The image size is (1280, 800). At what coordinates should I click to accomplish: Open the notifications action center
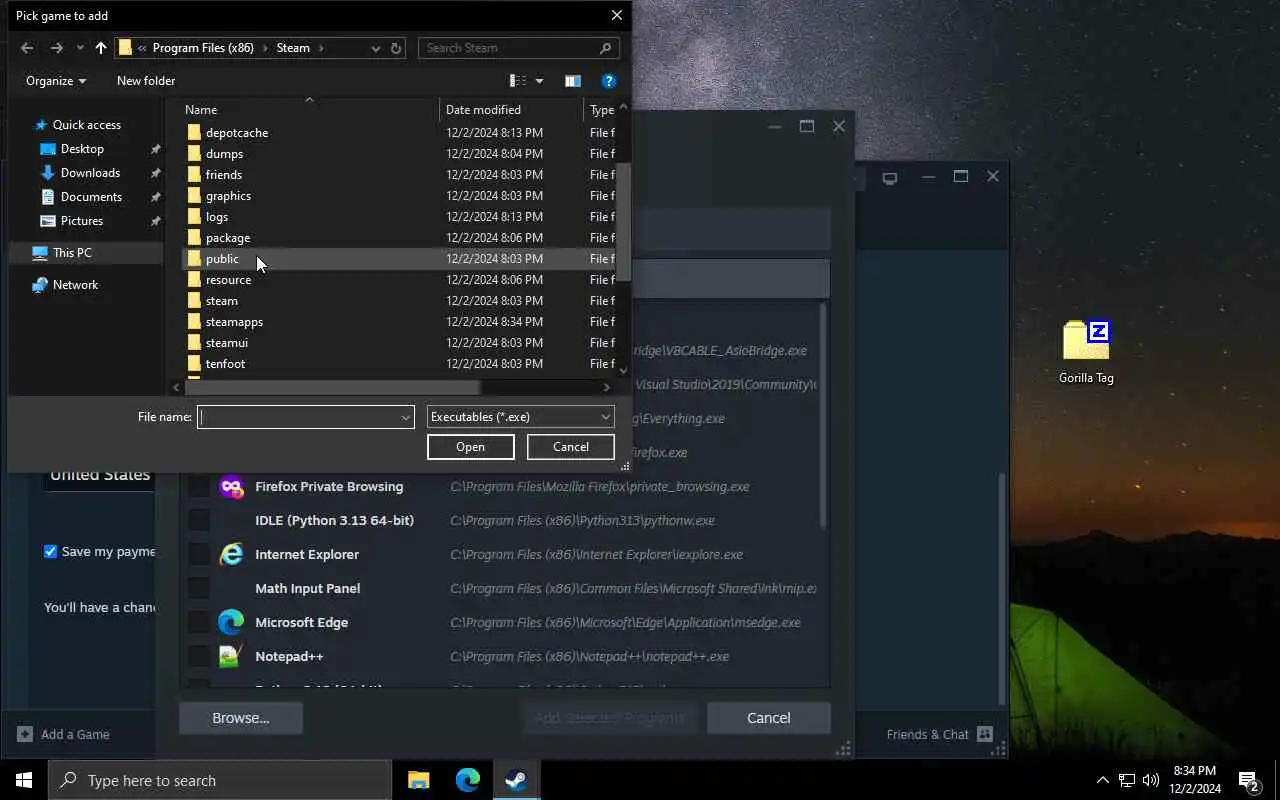pos(1248,780)
